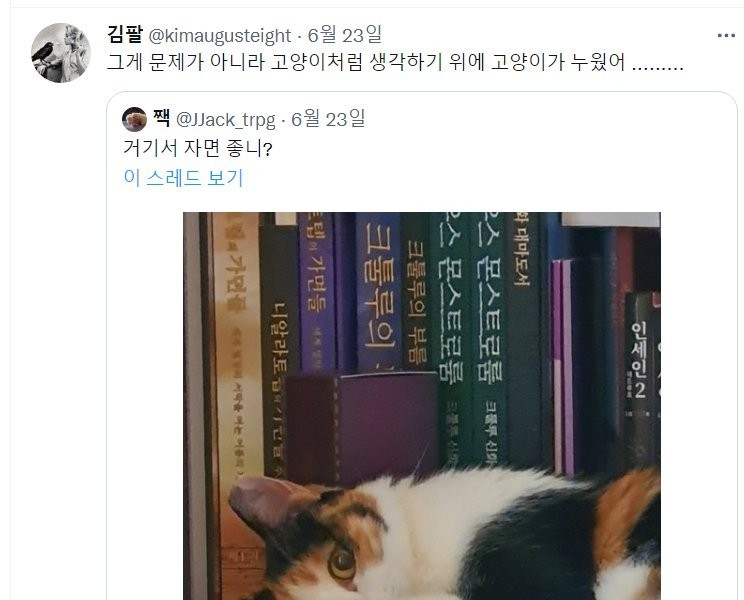Open the three-dot more options menu
Image resolution: width=744 pixels, height=600 pixels.
coord(726,36)
